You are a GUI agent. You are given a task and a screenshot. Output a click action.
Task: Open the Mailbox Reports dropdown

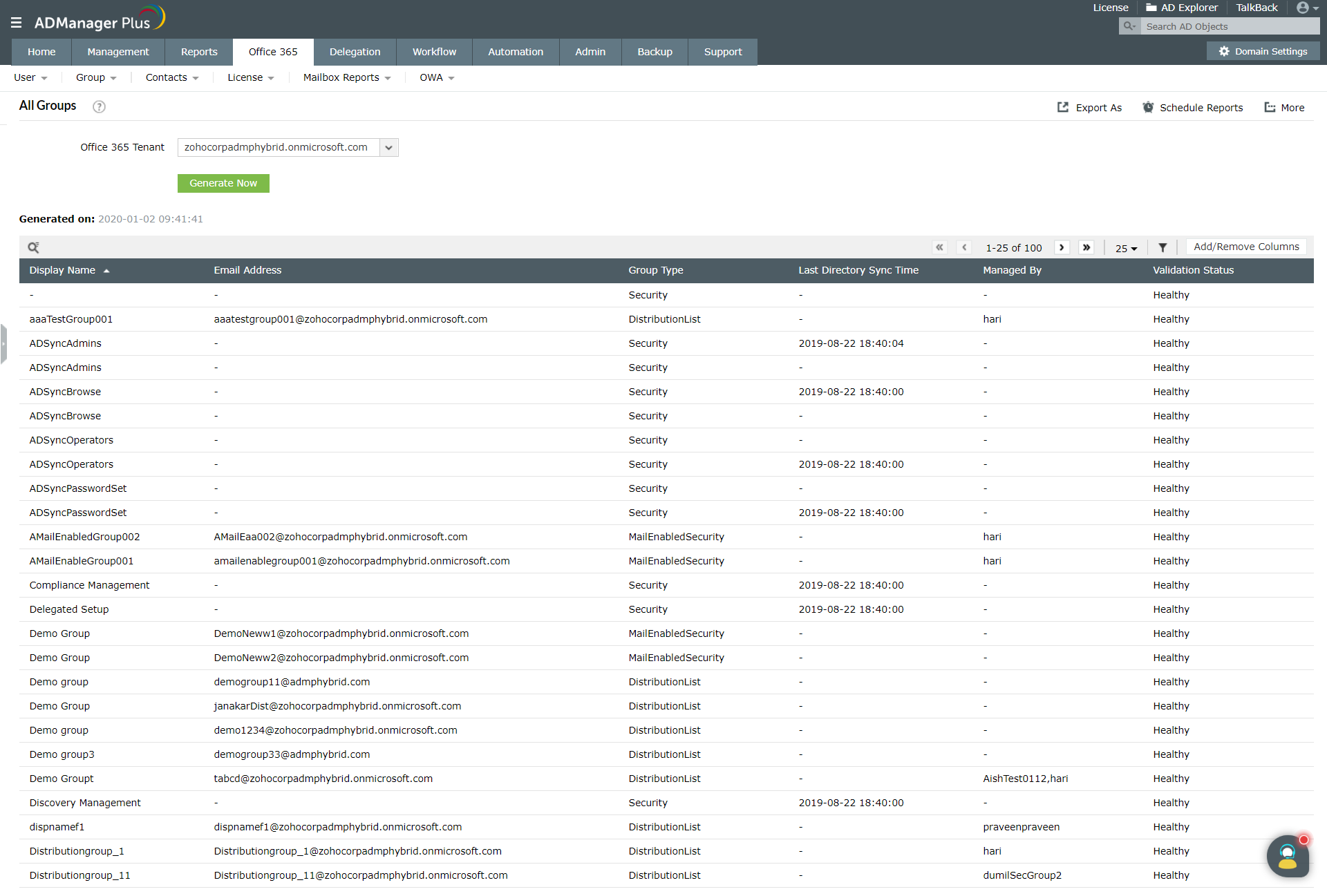click(346, 77)
